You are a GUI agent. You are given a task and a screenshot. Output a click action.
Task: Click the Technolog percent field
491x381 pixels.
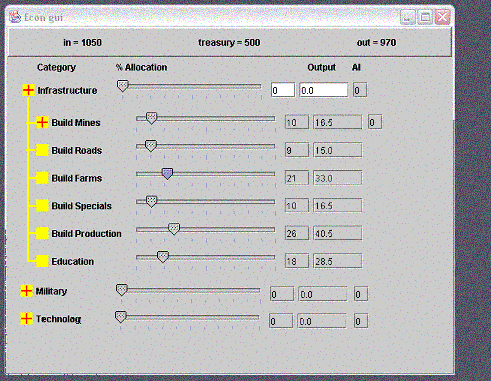(281, 321)
